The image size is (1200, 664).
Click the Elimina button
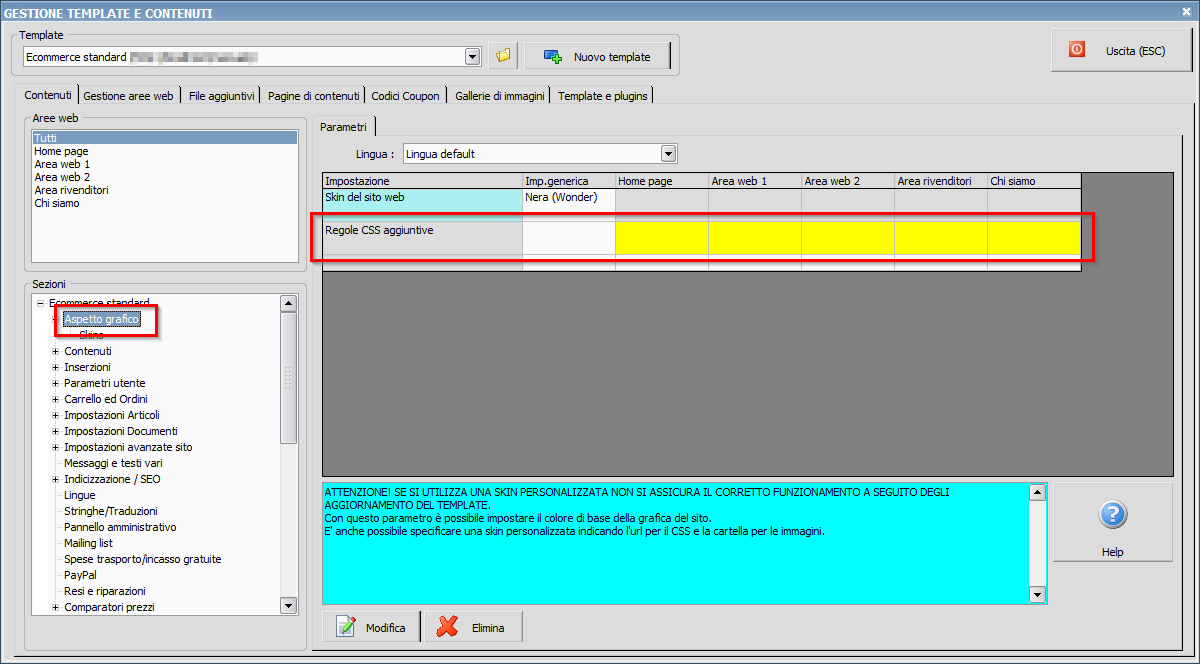tap(474, 627)
